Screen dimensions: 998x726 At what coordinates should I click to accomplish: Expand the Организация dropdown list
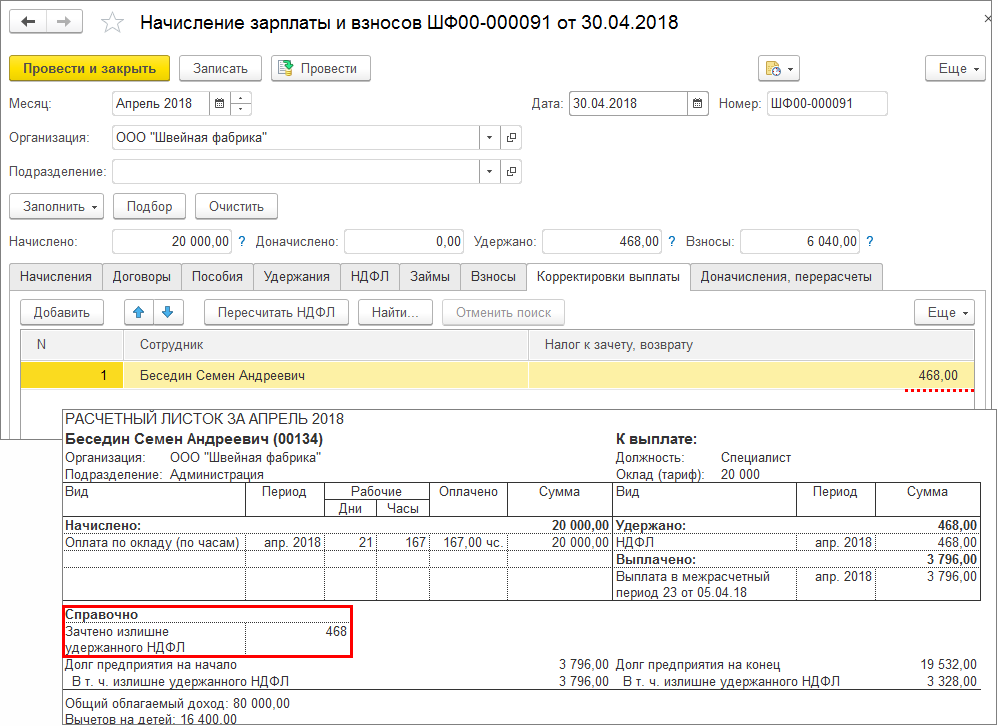pos(489,138)
